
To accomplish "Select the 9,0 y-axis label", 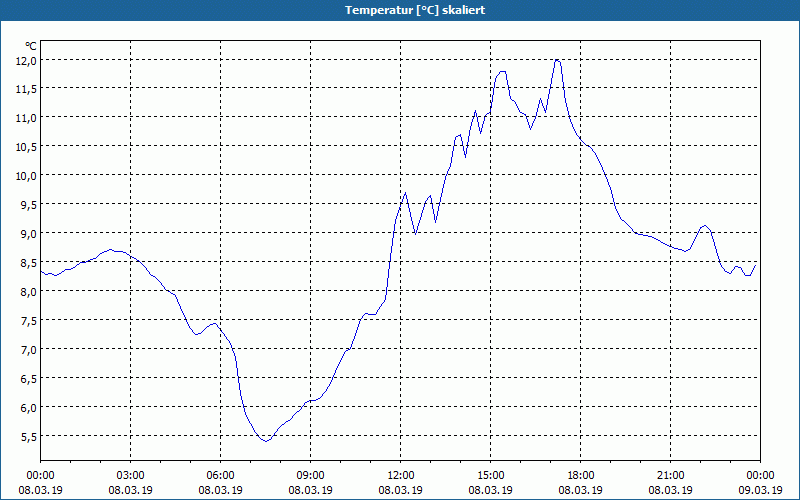I will pos(30,235).
